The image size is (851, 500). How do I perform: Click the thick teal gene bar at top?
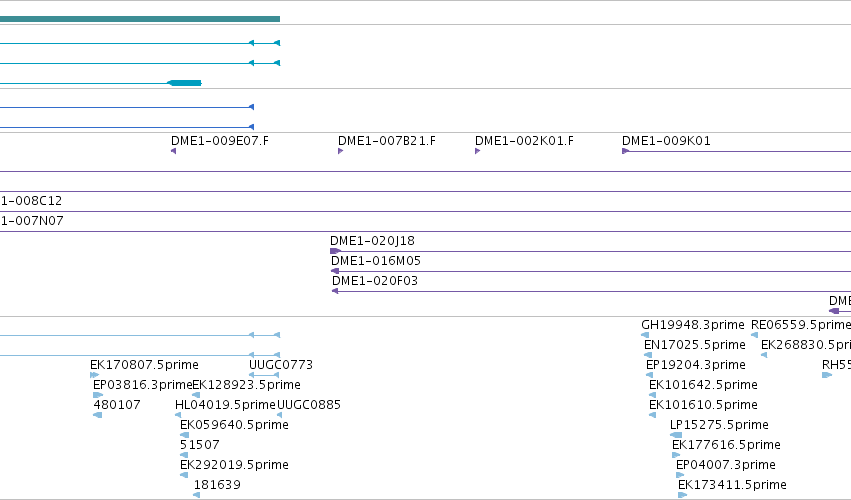pyautogui.click(x=140, y=19)
